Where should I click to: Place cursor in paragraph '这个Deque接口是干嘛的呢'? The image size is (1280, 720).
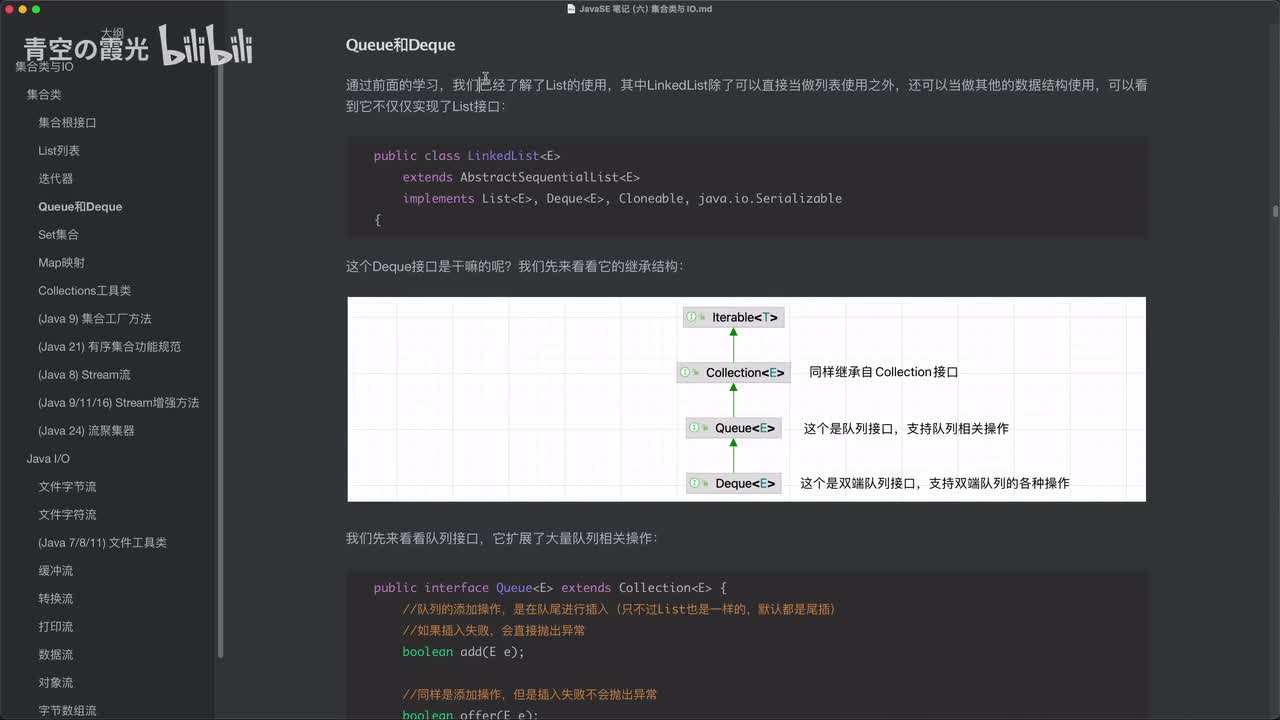(515, 266)
